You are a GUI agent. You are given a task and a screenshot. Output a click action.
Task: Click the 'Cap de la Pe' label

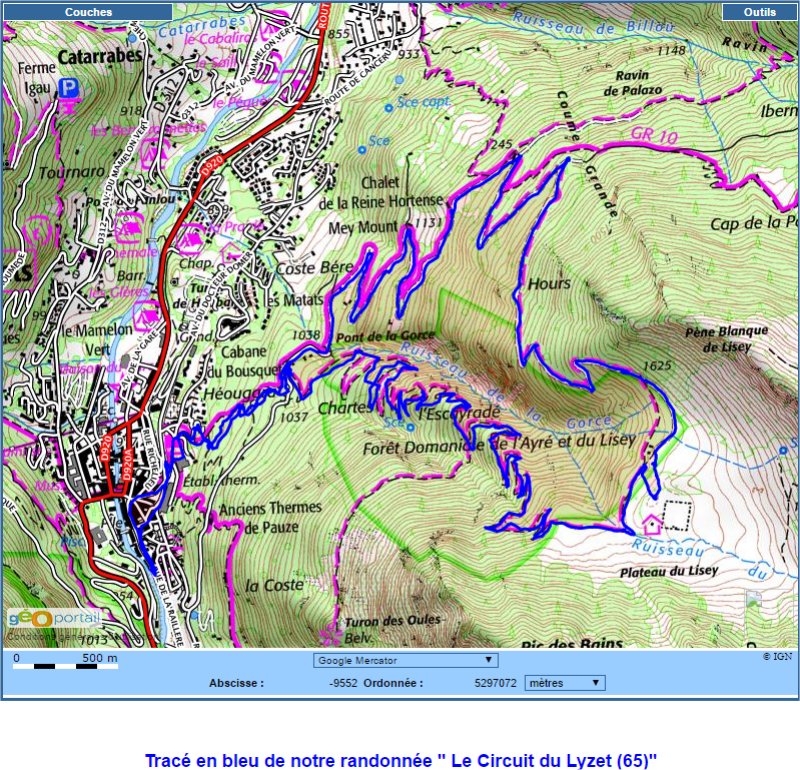(753, 223)
